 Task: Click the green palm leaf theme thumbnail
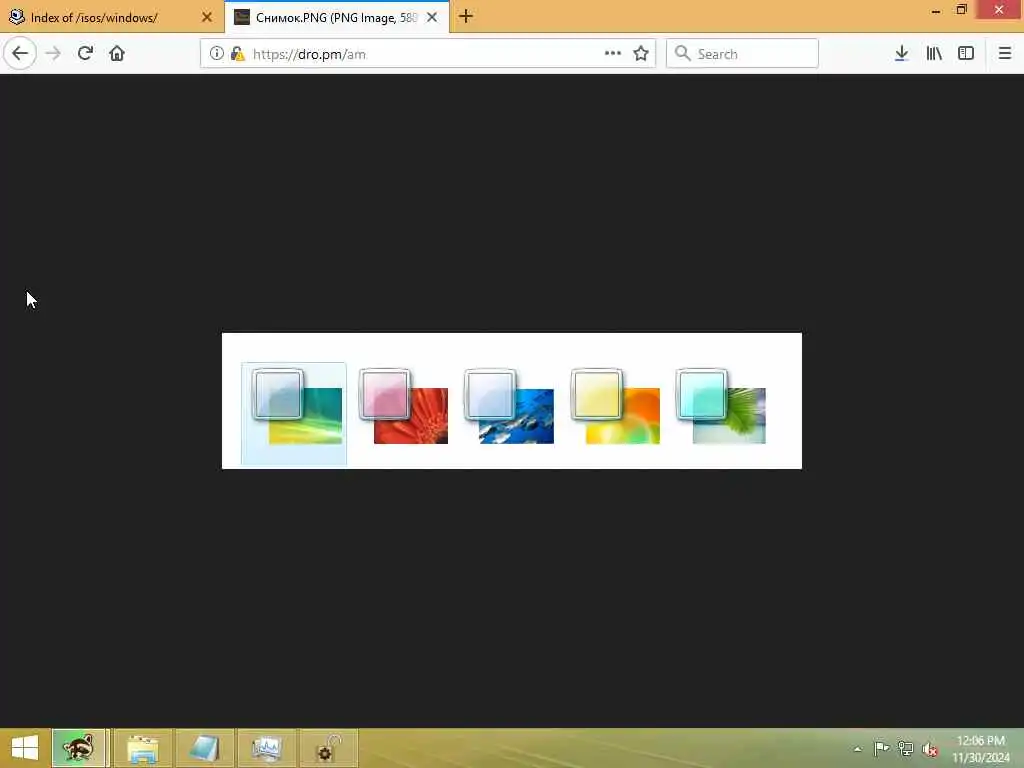[x=720, y=406]
